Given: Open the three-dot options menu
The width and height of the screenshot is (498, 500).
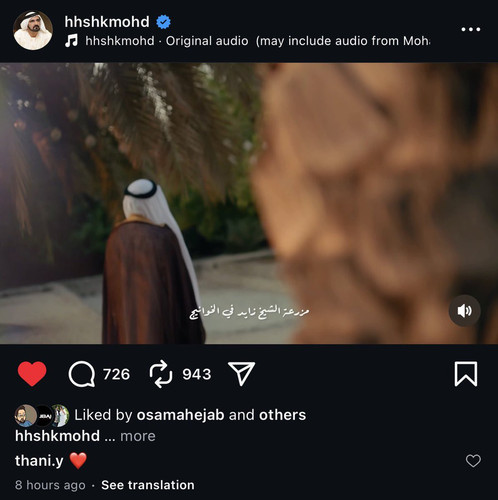Looking at the screenshot, I should [x=471, y=29].
